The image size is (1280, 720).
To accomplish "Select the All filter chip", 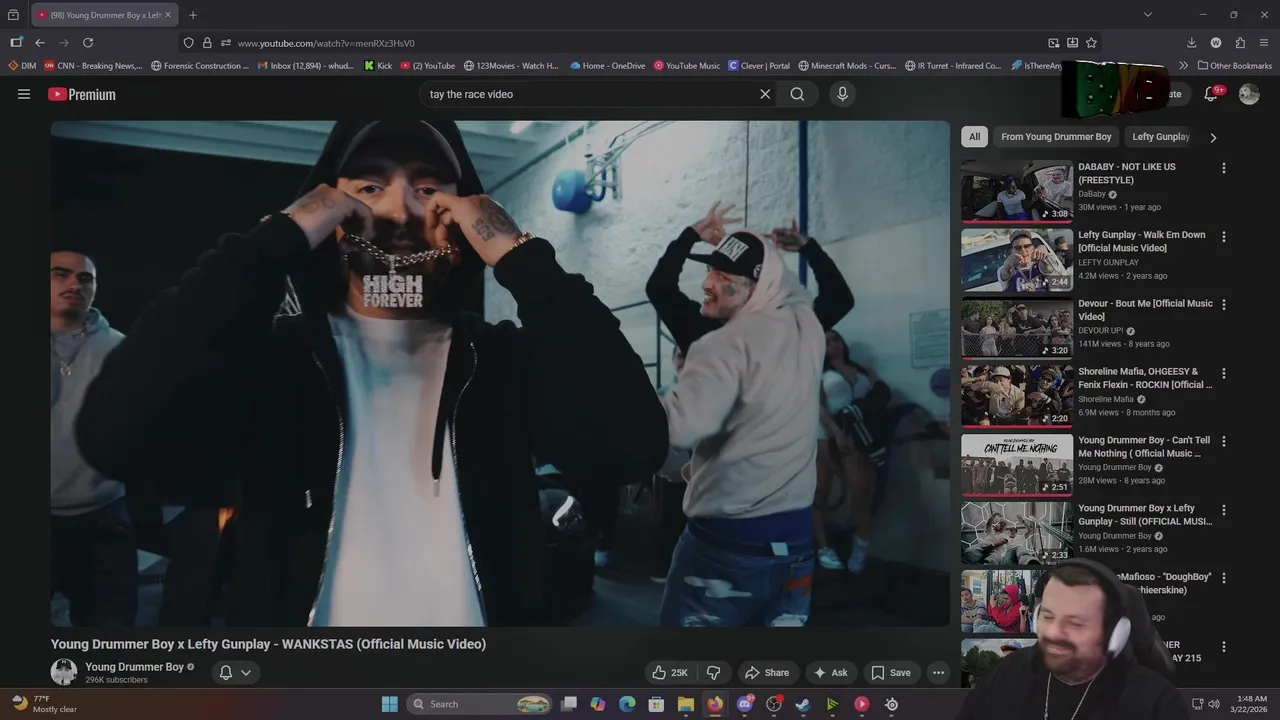I will tap(974, 137).
